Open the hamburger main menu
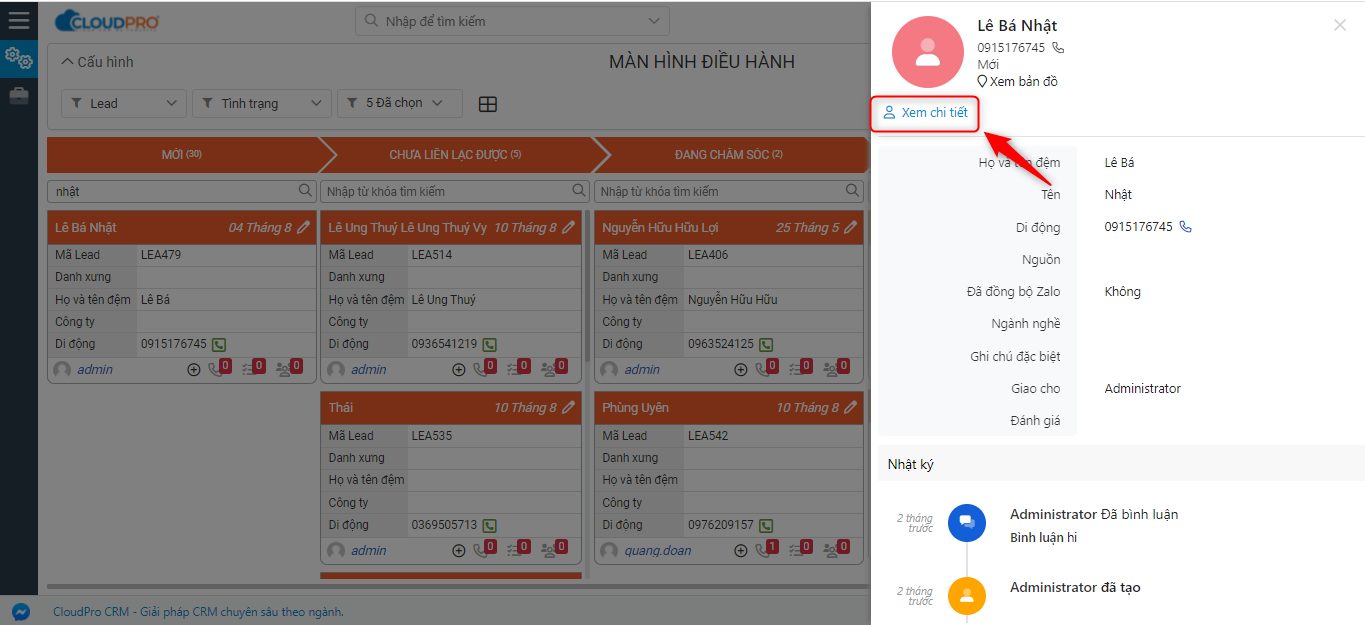This screenshot has width=1365, height=625. coord(18,20)
